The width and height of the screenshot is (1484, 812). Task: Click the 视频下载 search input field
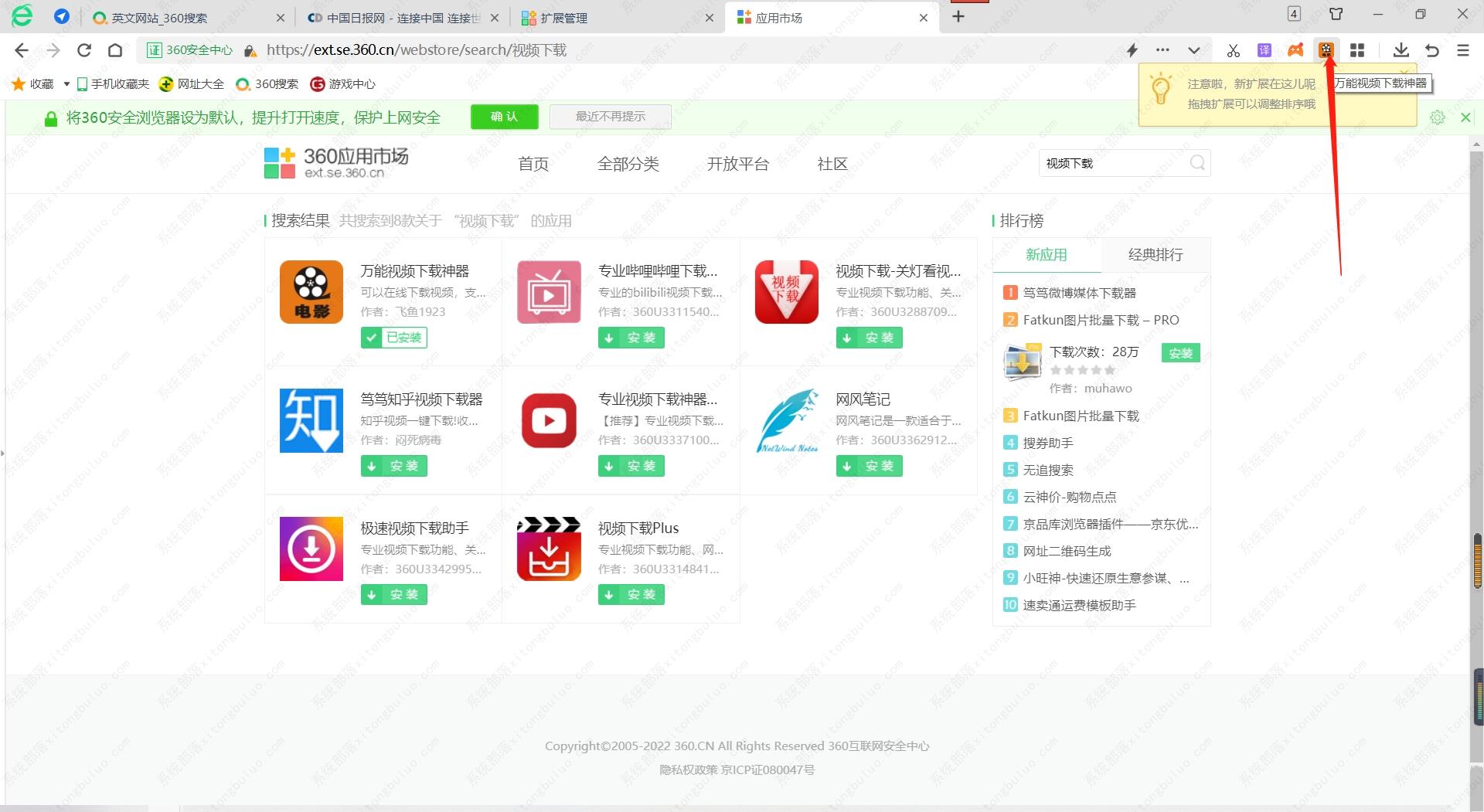[1111, 163]
